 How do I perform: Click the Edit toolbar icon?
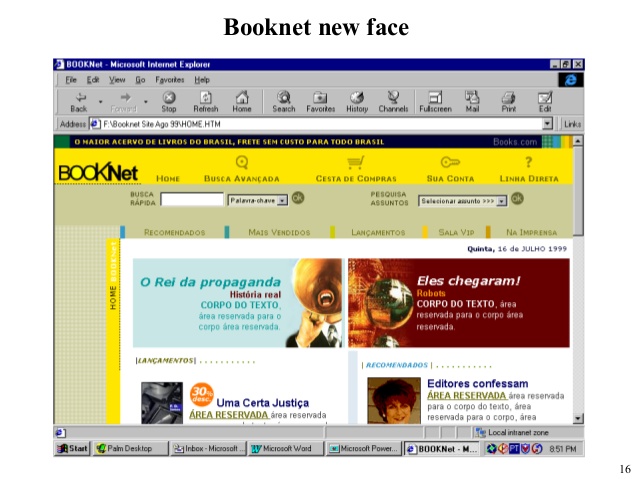[x=545, y=97]
